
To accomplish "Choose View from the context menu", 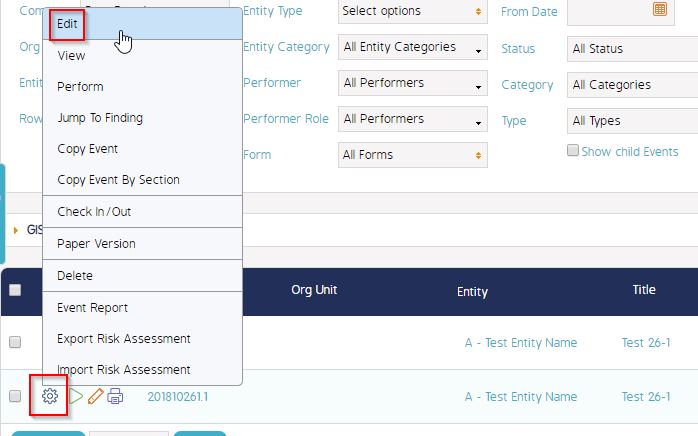I will tap(142, 56).
